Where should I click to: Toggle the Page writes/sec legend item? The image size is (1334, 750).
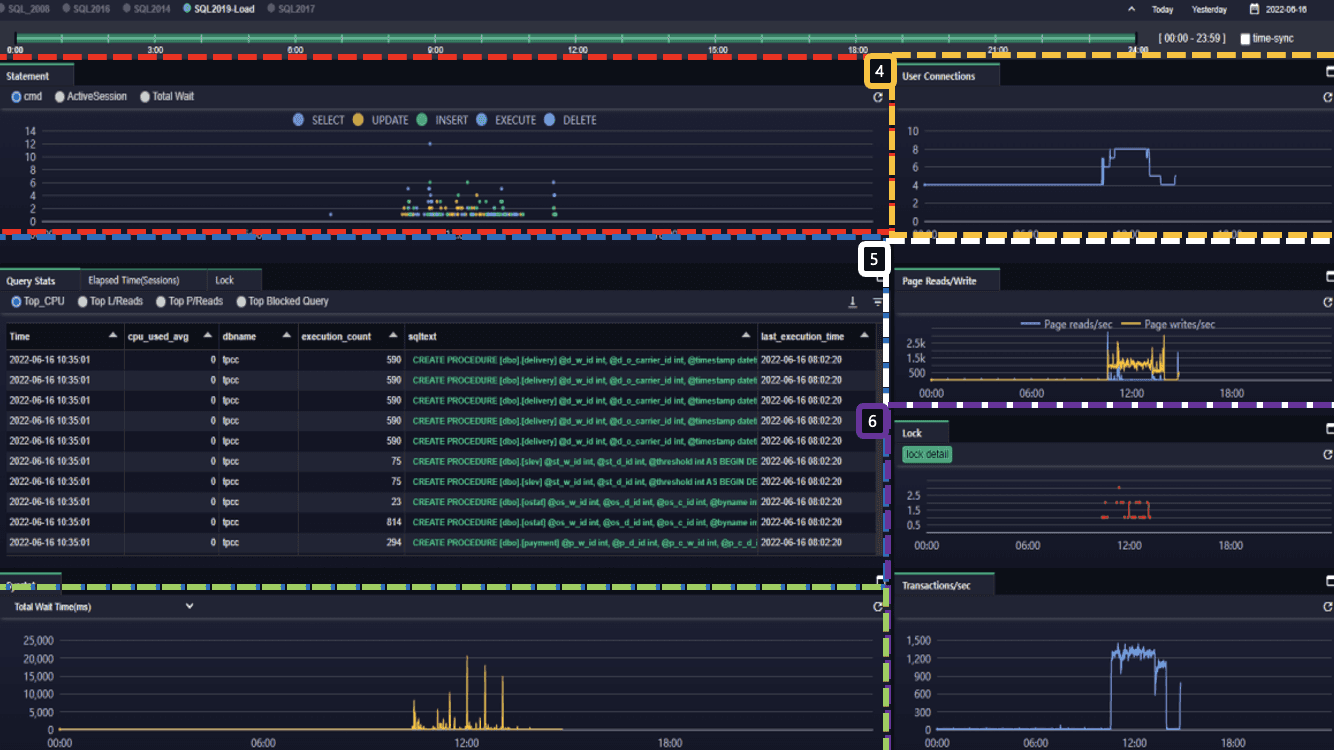click(1169, 324)
